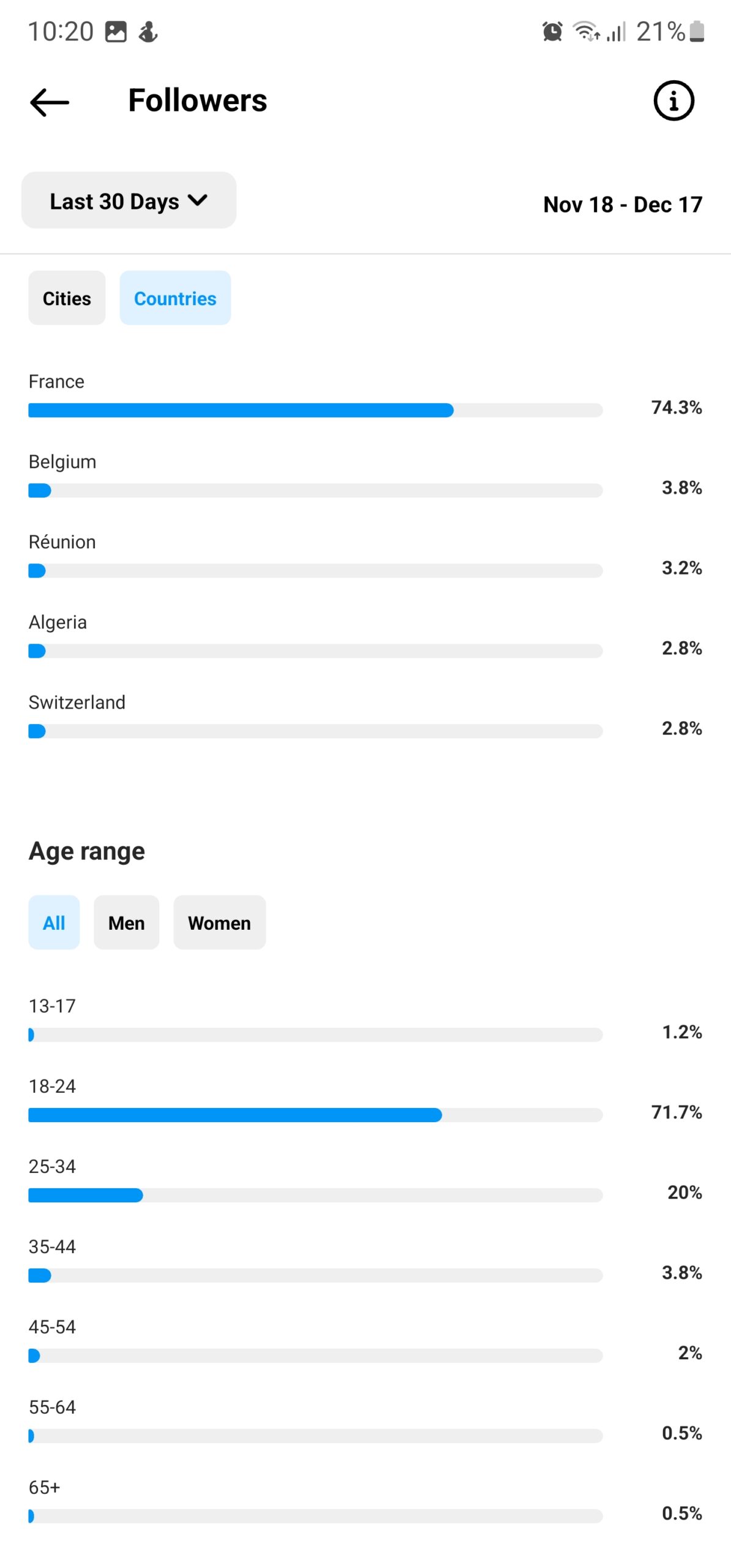Tap the cellular signal strength icon
The width and height of the screenshot is (731, 1568).
617,31
